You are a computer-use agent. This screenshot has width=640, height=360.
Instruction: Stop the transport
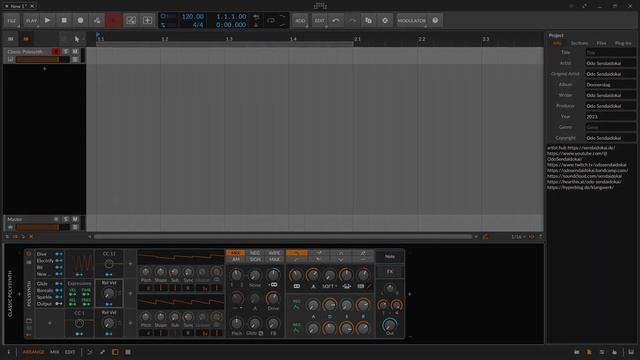coord(64,20)
